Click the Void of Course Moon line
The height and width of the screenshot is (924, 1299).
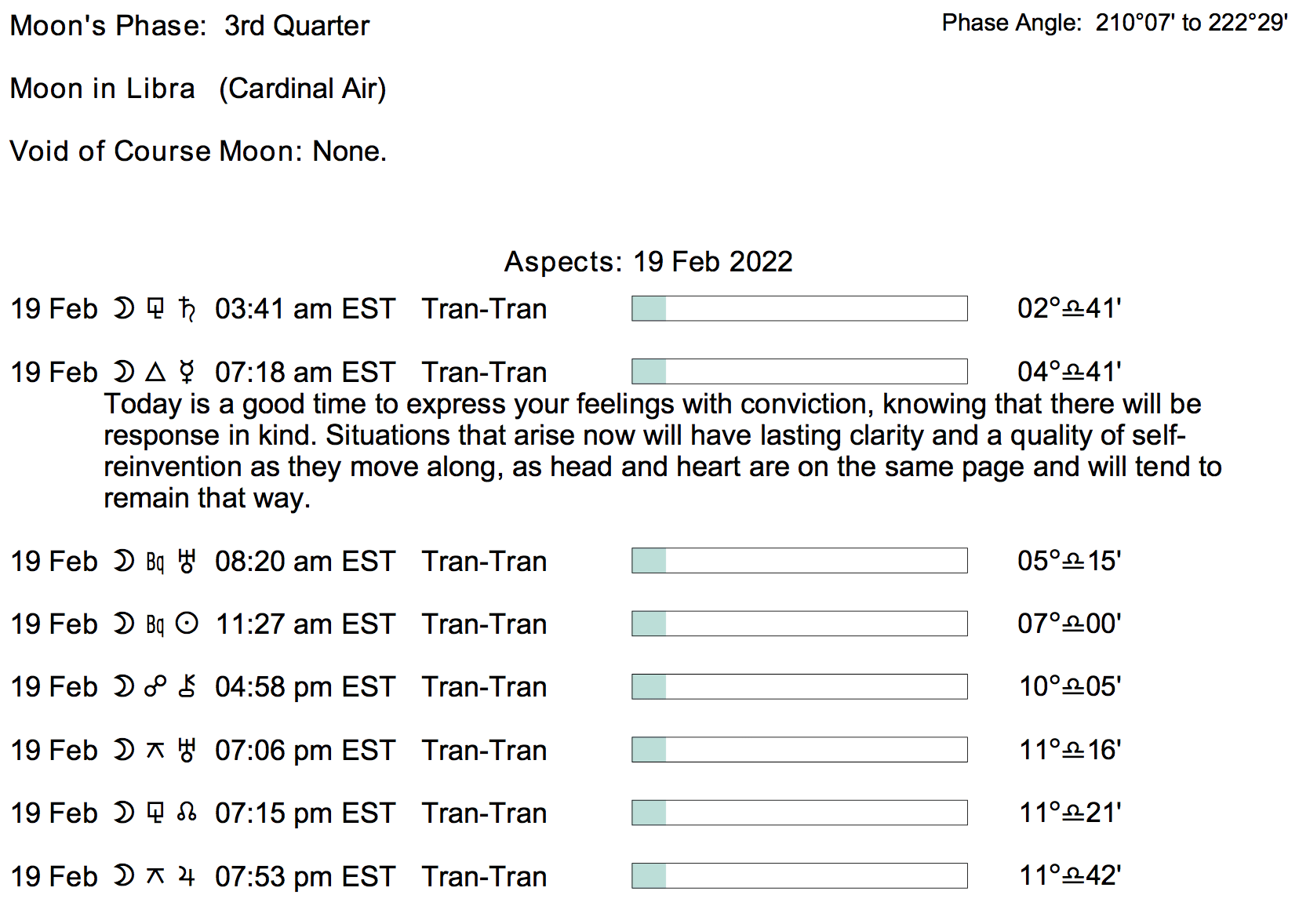pyautogui.click(x=198, y=151)
